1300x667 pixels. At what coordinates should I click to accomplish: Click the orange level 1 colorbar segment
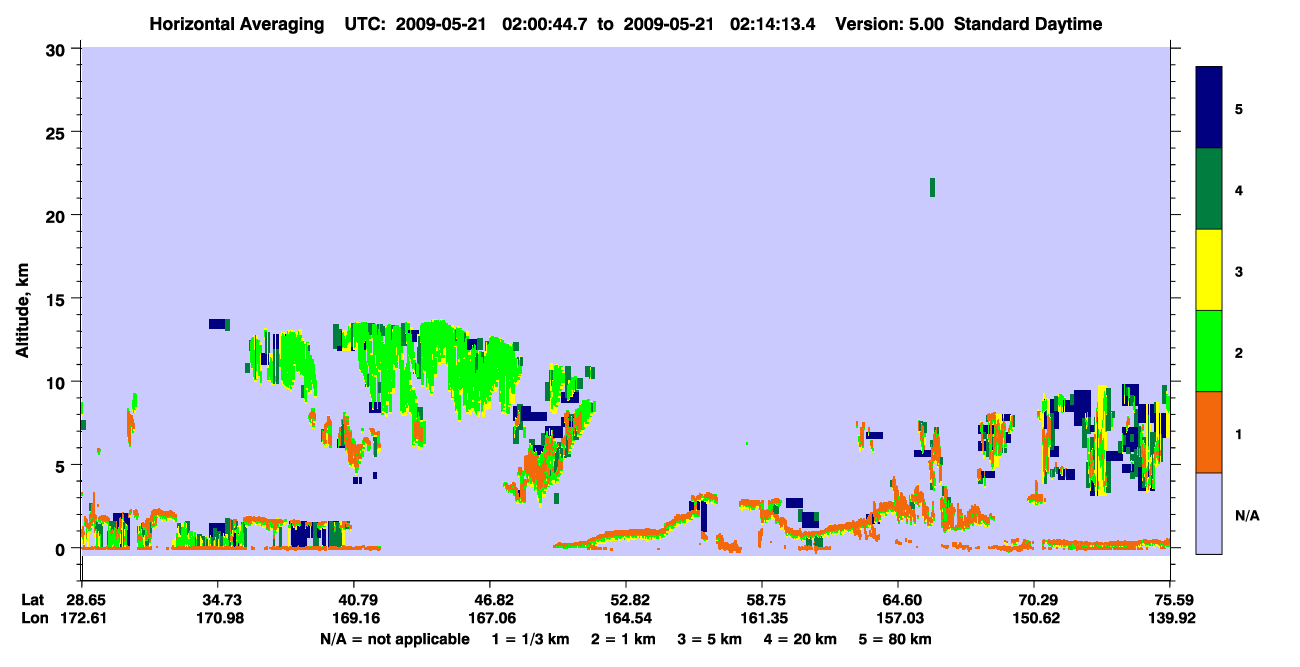point(1209,432)
